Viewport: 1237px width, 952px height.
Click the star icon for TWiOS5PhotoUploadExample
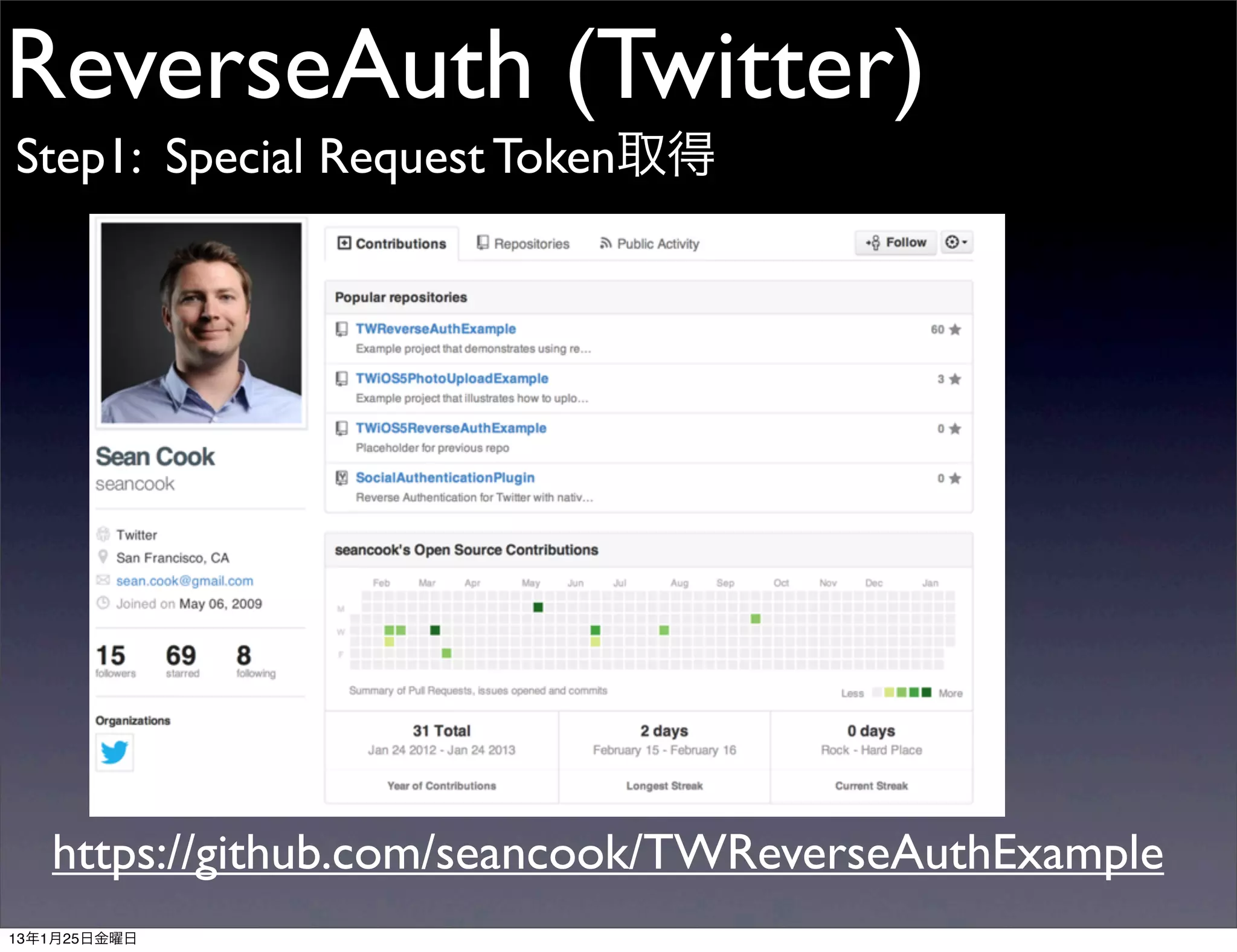pos(955,379)
